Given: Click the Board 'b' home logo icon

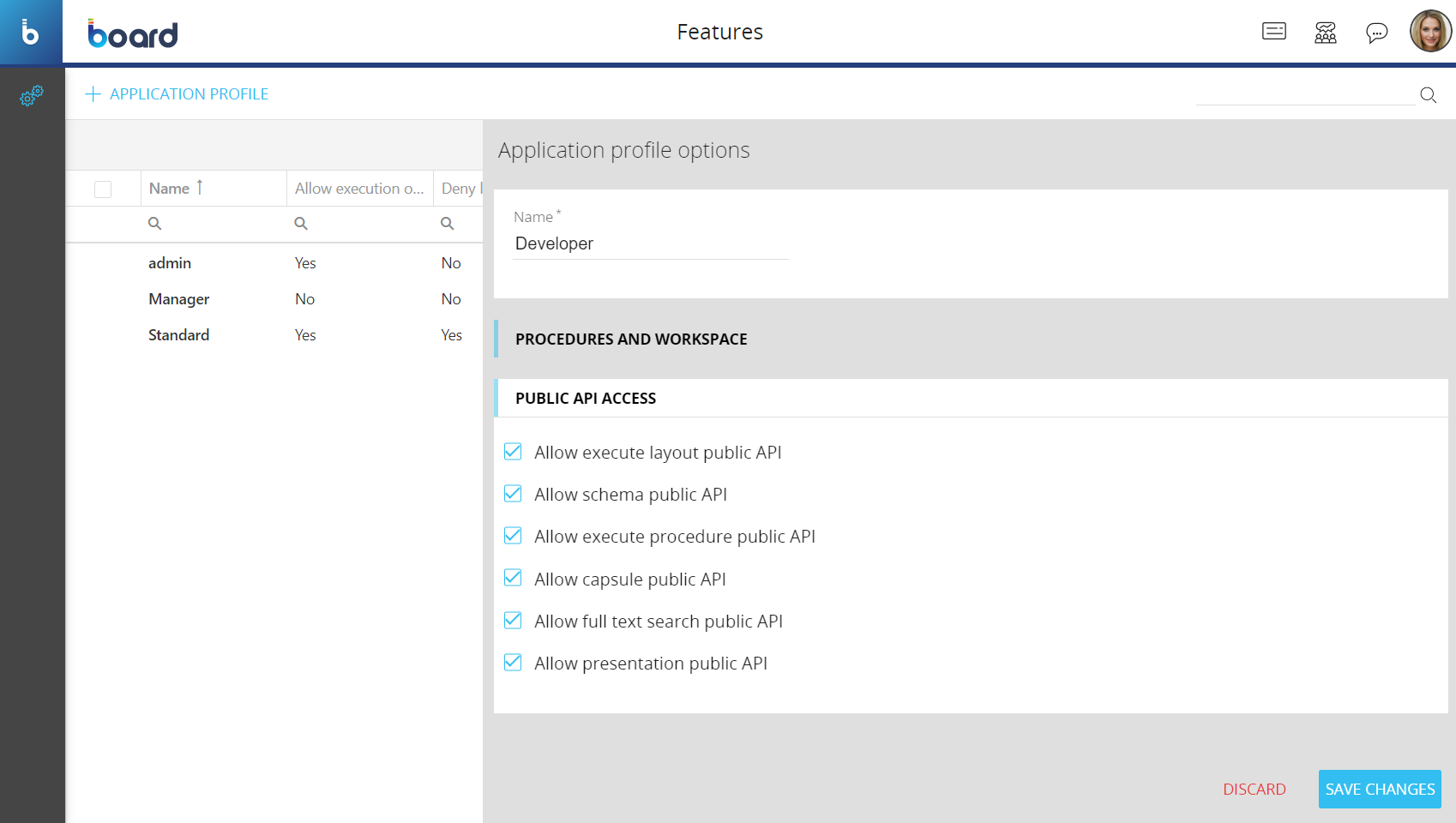Looking at the screenshot, I should 31,32.
